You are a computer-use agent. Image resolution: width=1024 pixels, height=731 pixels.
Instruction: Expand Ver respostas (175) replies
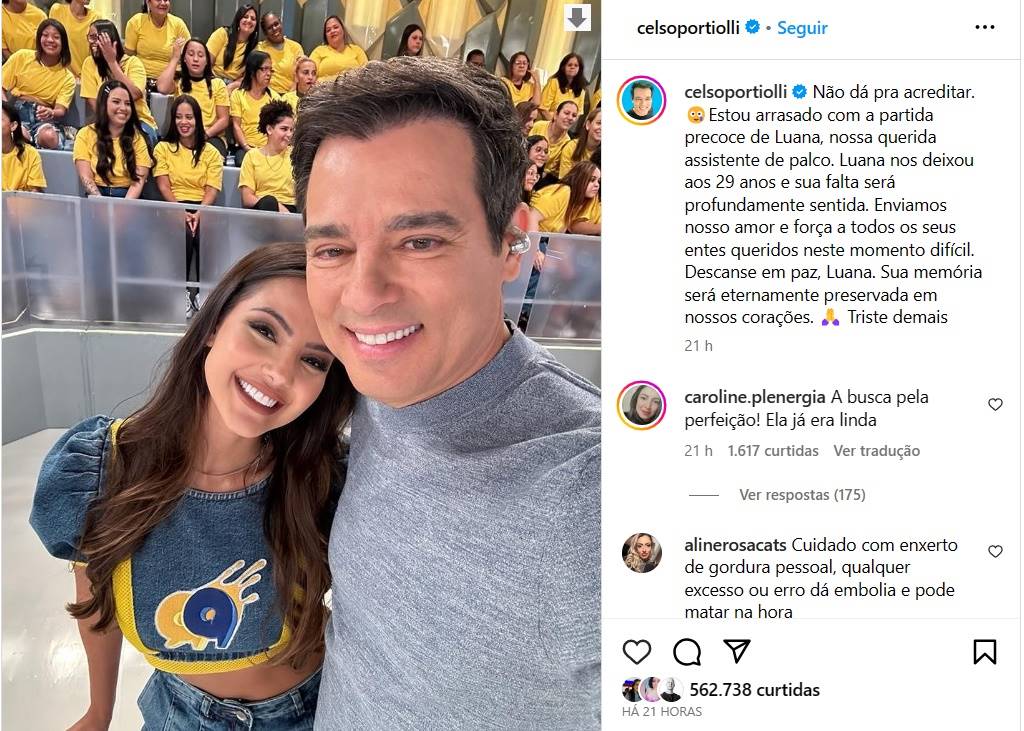(802, 495)
